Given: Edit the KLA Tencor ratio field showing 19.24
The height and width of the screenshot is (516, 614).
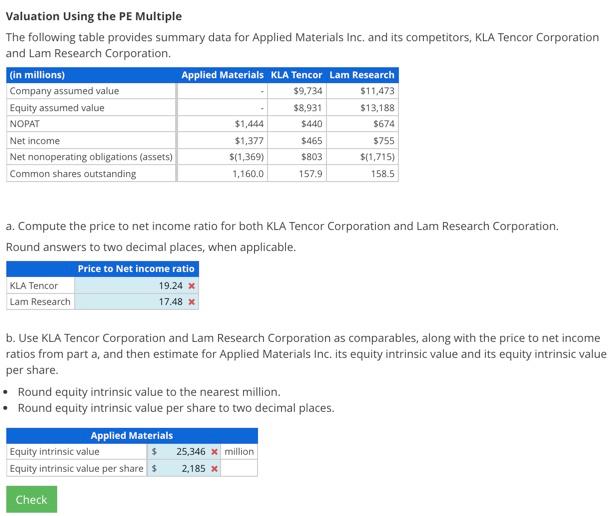Looking at the screenshot, I should point(136,286).
